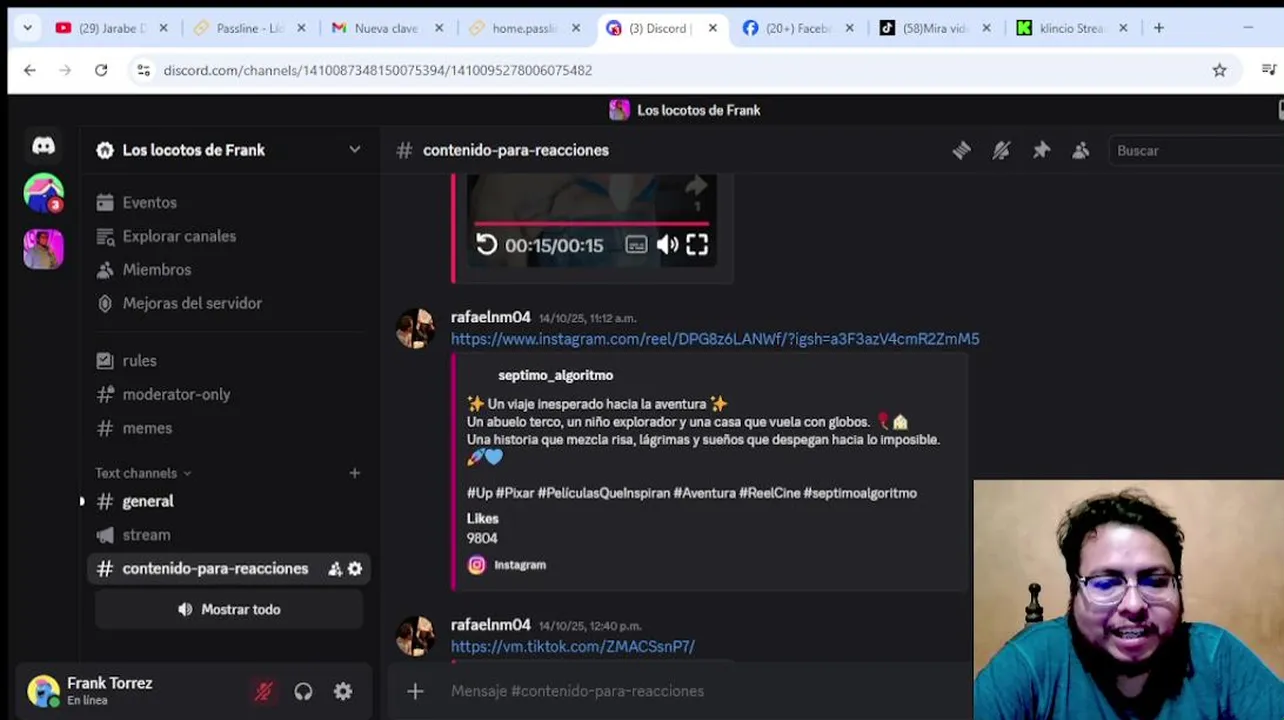The height and width of the screenshot is (720, 1284).
Task: Open notification settings bell icon in header
Action: [1001, 150]
